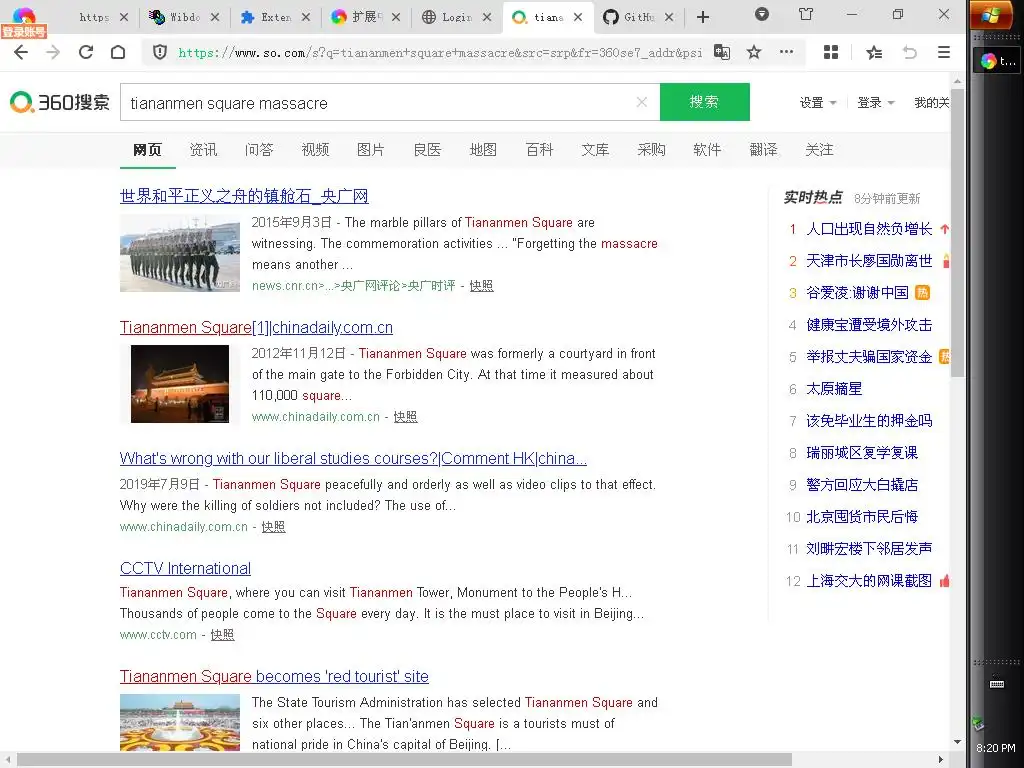Click the taskbar browser app button
The width and height of the screenshot is (1024, 768).
(x=997, y=61)
